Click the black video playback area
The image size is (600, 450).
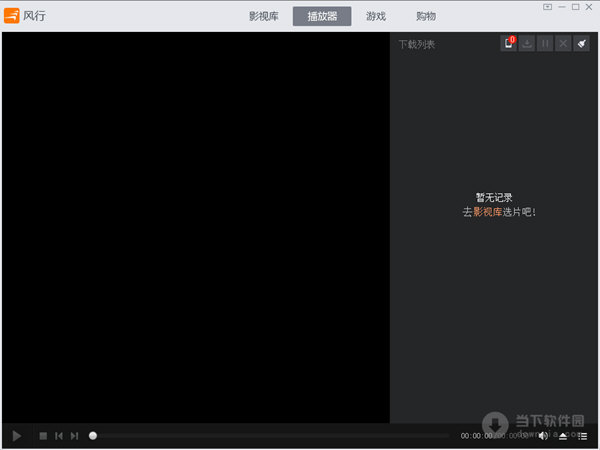(196, 227)
